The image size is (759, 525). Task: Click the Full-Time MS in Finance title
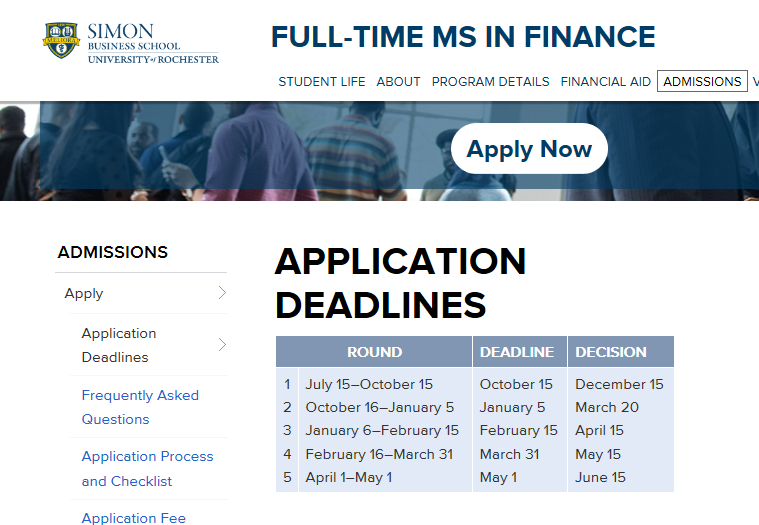[x=463, y=37]
